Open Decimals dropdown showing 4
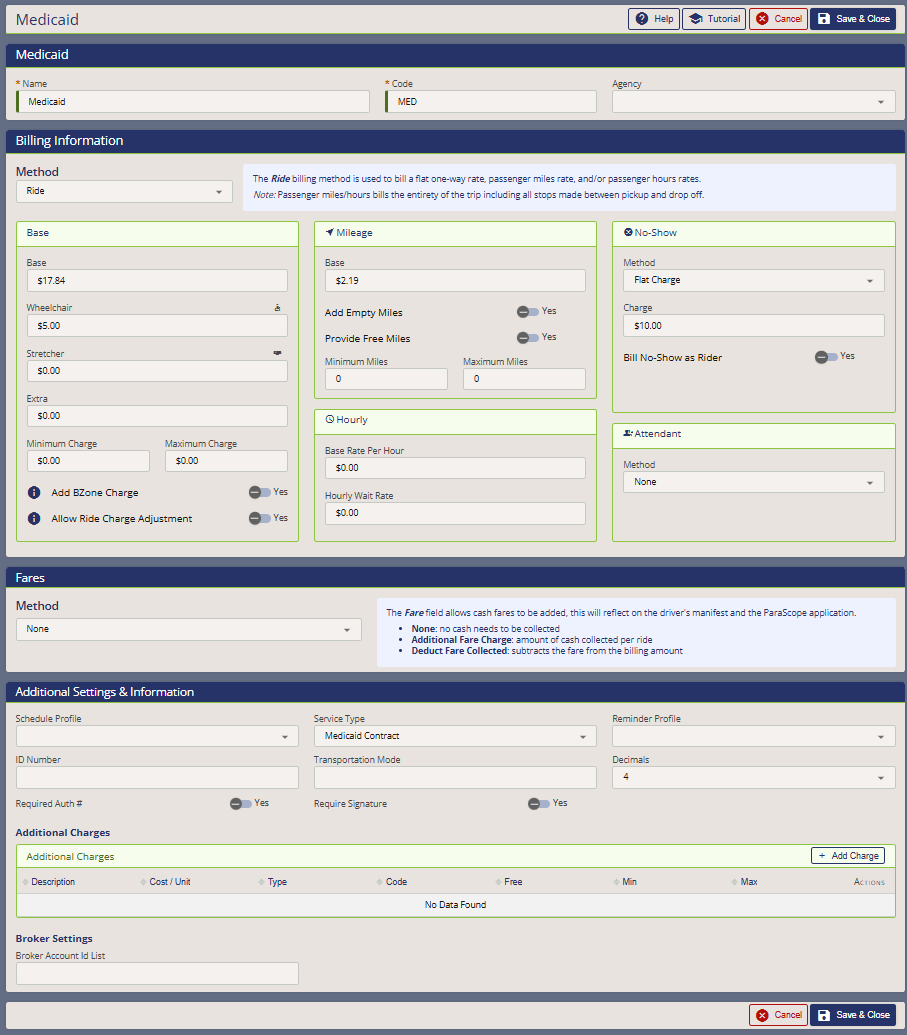This screenshot has width=907, height=1035. coord(753,777)
